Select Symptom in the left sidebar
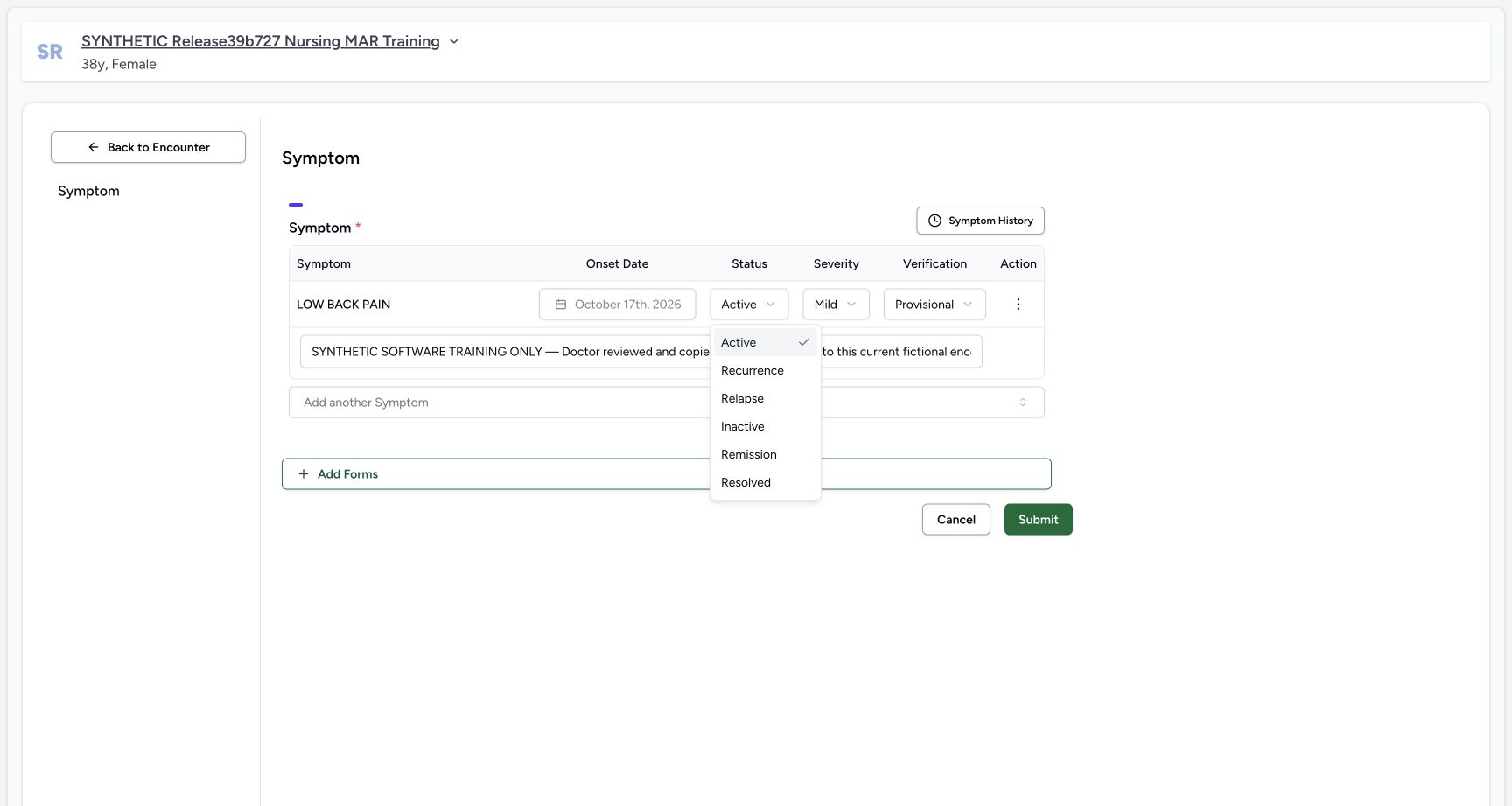 (88, 191)
